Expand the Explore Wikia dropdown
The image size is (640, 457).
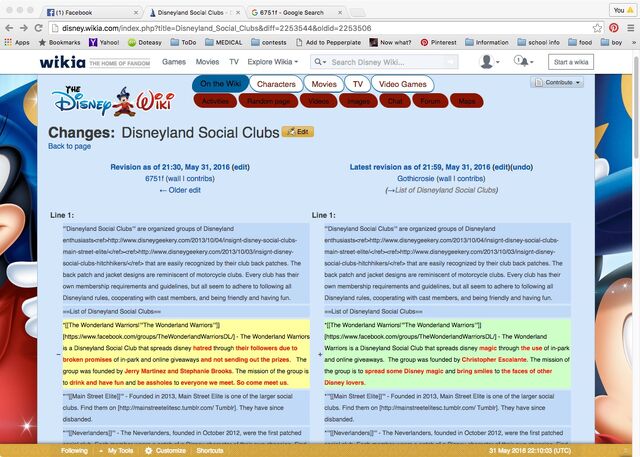[273, 62]
